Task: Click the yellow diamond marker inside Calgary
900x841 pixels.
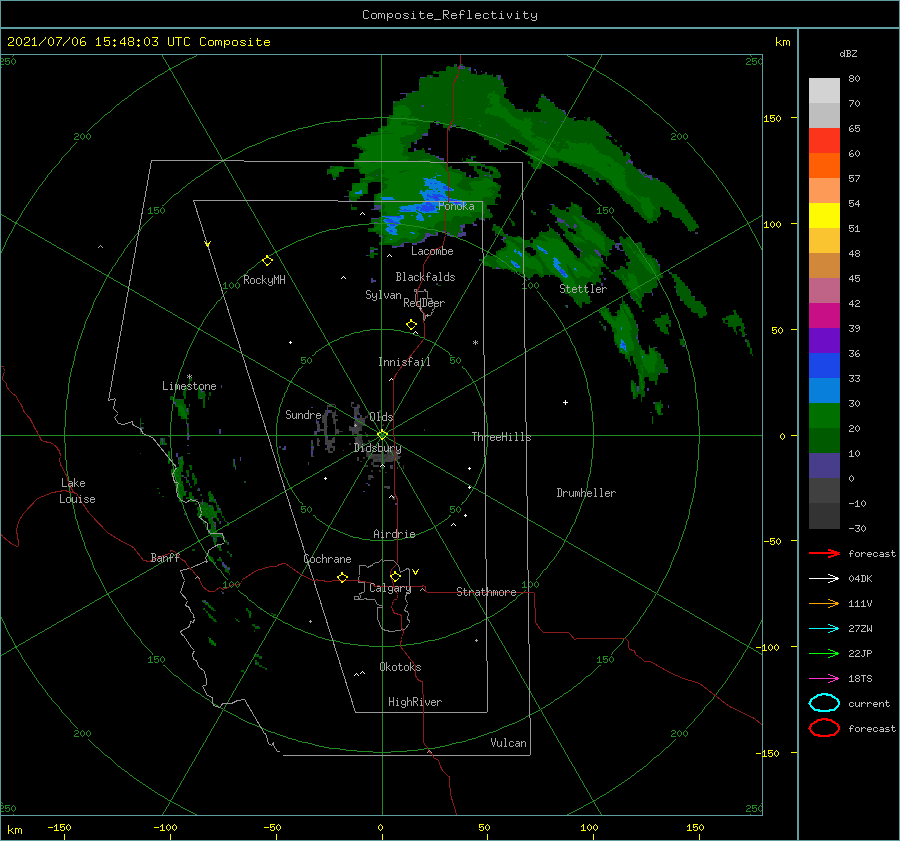Action: pos(395,576)
